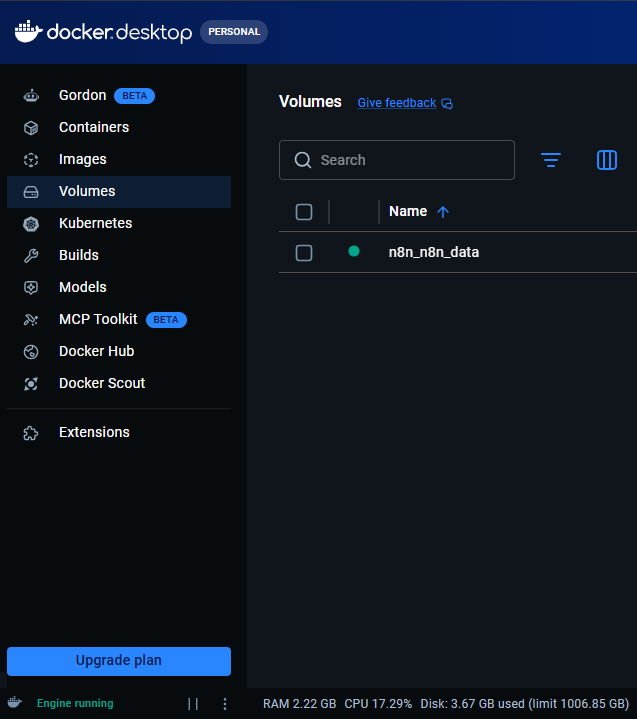Click the MCP Toolkit icon
Viewport: 637px width, 719px height.
tap(31, 320)
